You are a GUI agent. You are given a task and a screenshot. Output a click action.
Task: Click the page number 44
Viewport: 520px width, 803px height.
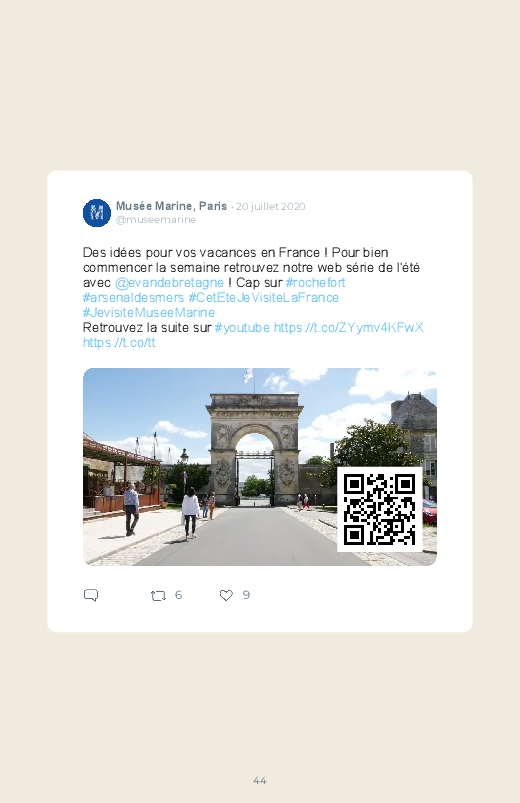tap(260, 780)
